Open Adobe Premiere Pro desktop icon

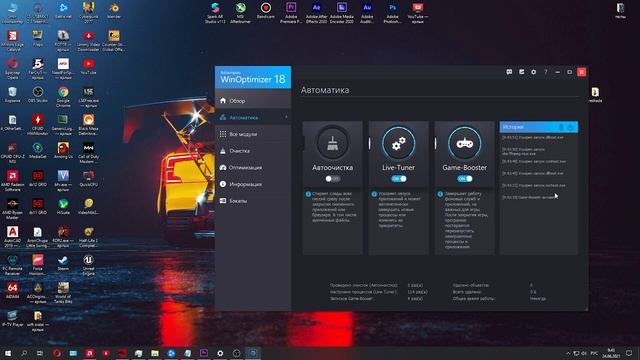[x=291, y=12]
